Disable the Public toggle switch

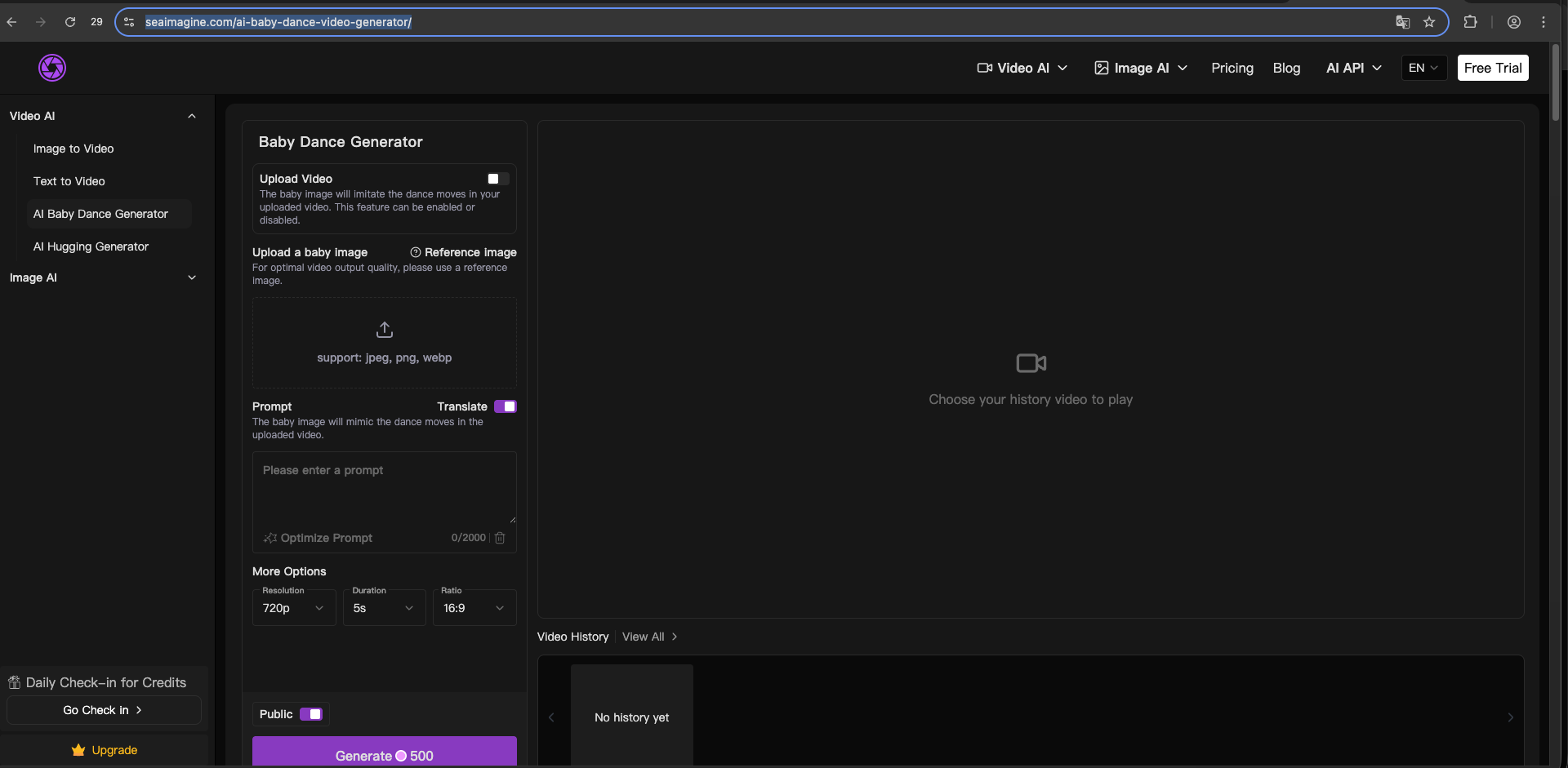[310, 714]
